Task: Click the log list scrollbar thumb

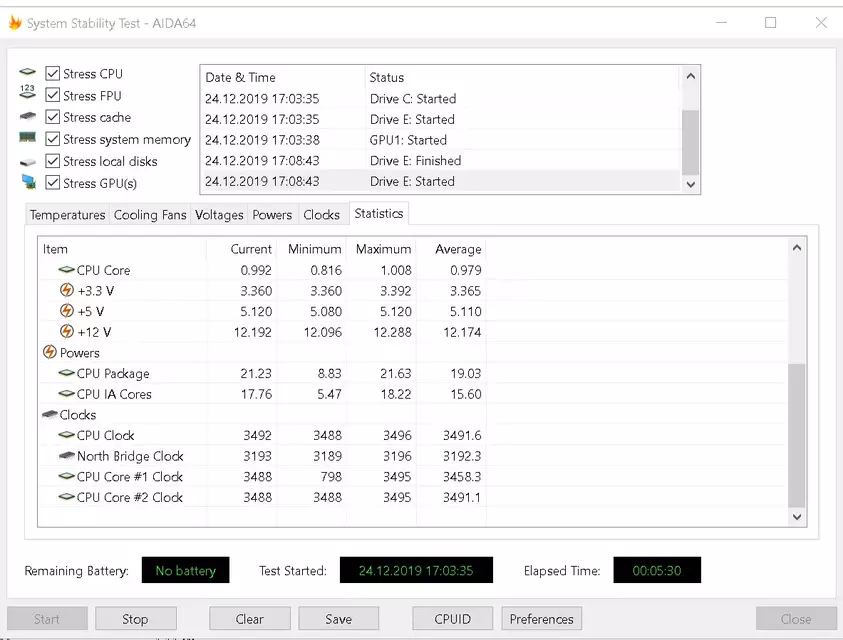Action: coord(691,143)
